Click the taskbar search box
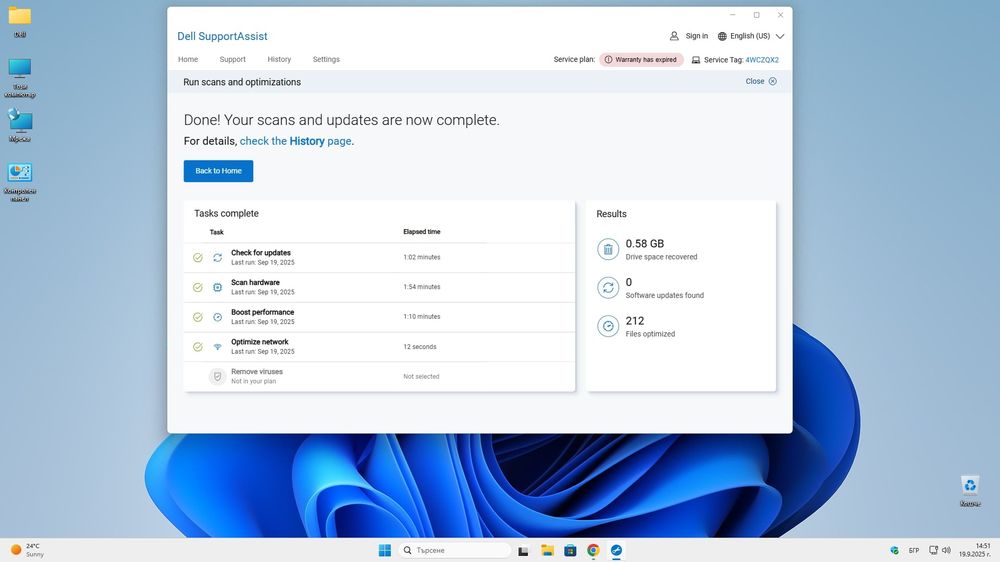 pyautogui.click(x=455, y=550)
